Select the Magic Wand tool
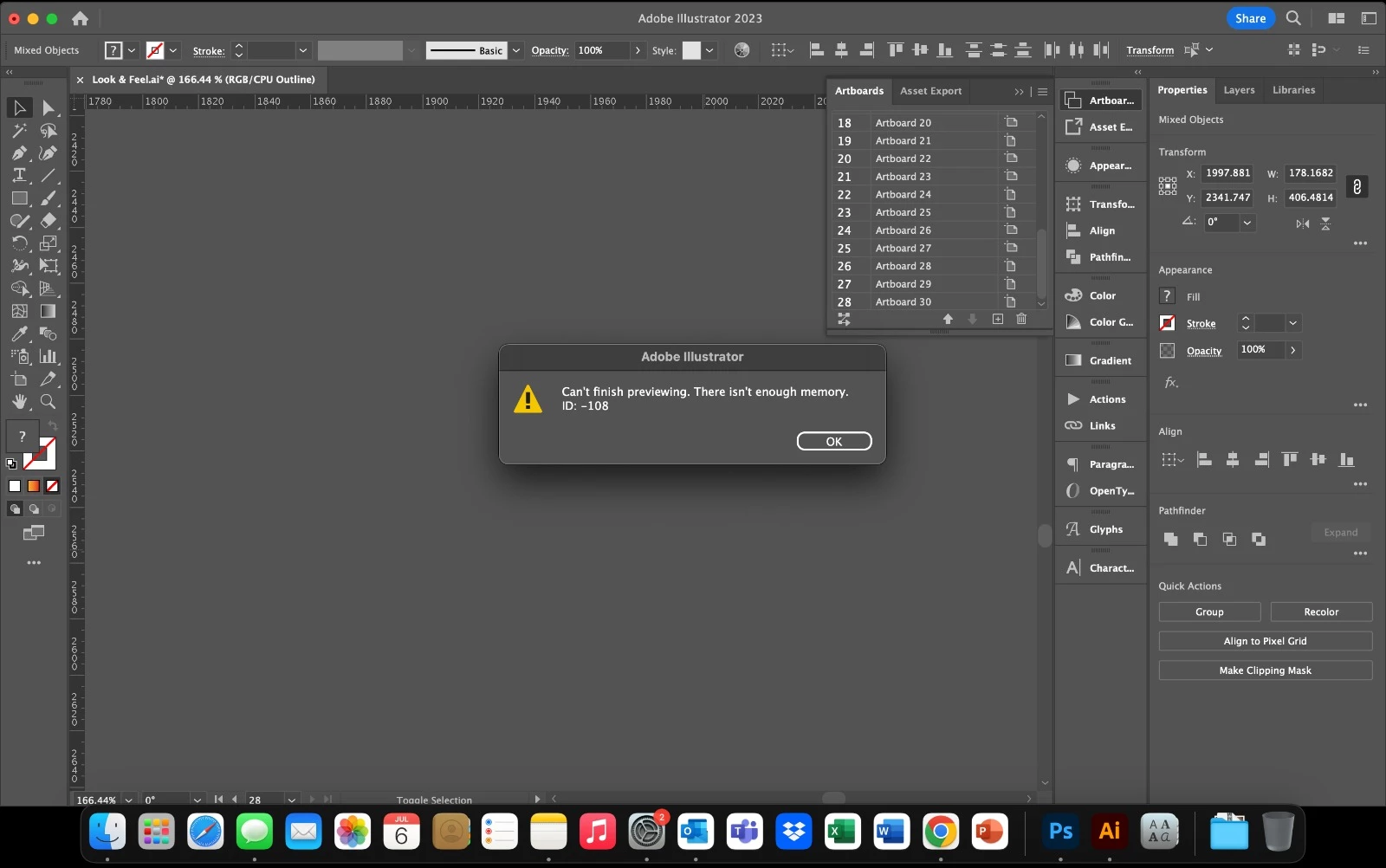 [x=19, y=130]
